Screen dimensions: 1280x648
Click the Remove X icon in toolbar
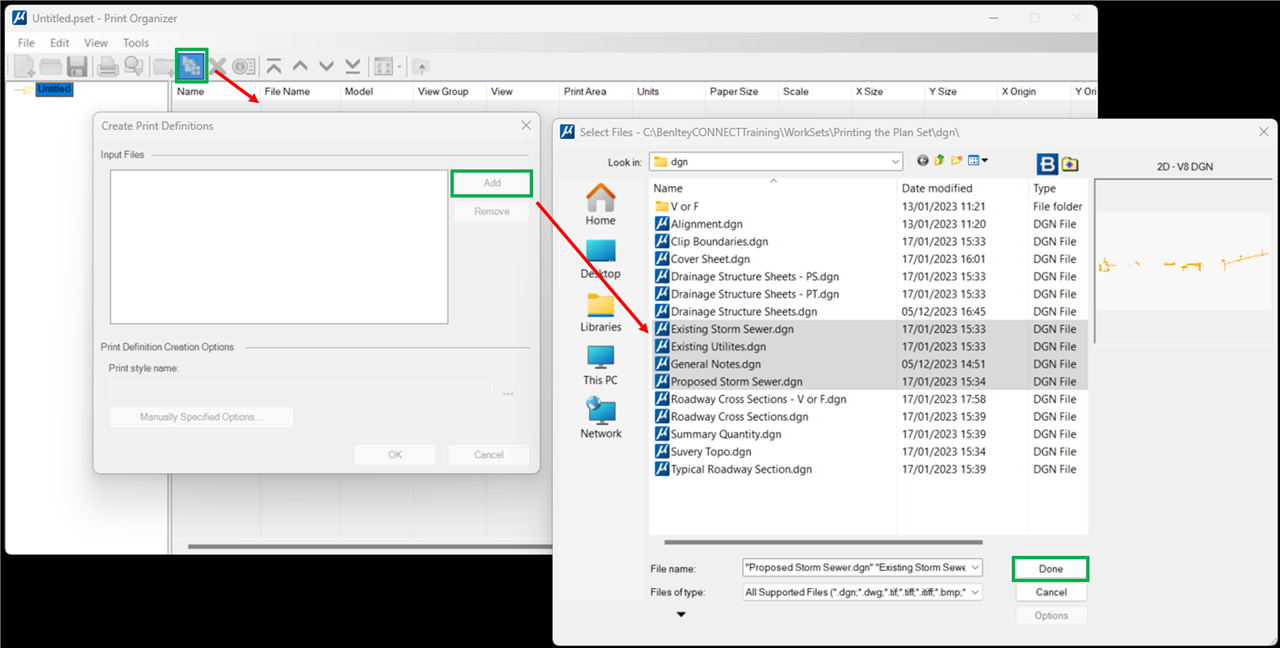[217, 67]
